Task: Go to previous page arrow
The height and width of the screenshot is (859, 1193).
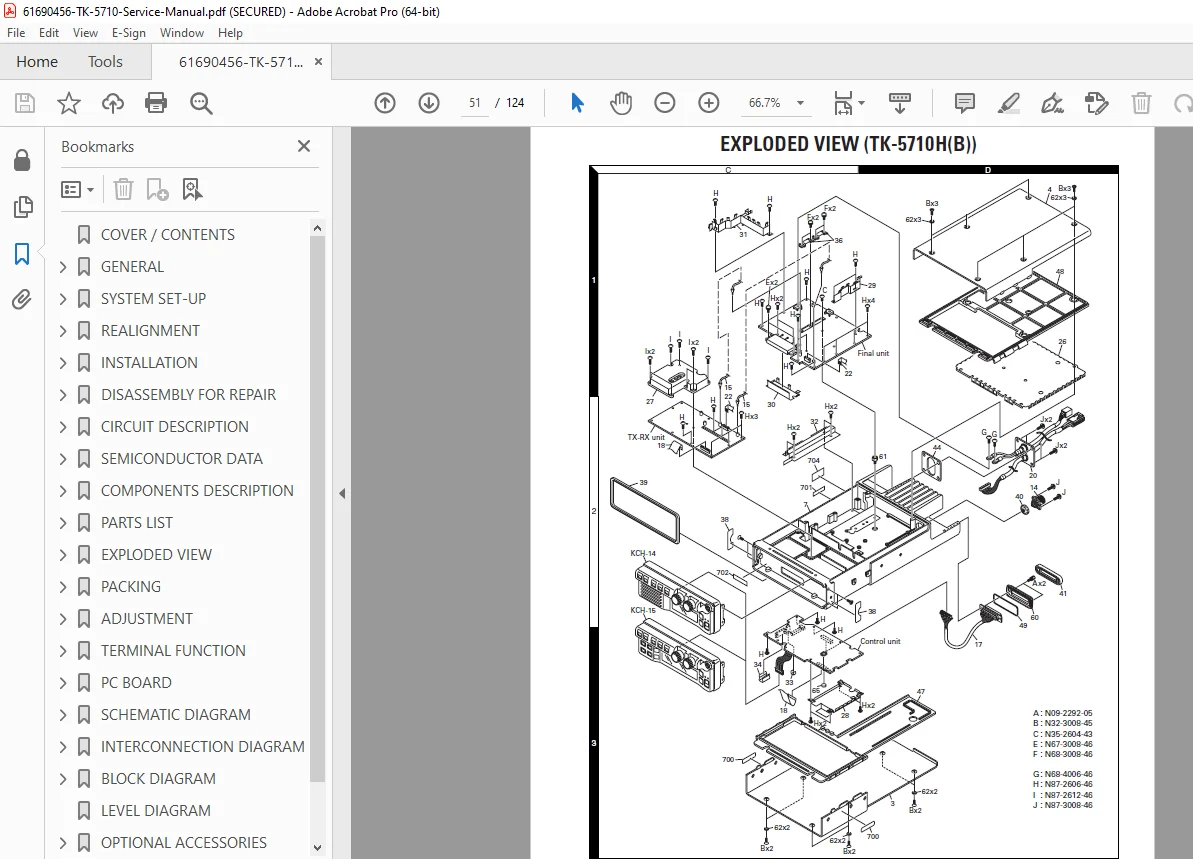Action: coord(385,103)
